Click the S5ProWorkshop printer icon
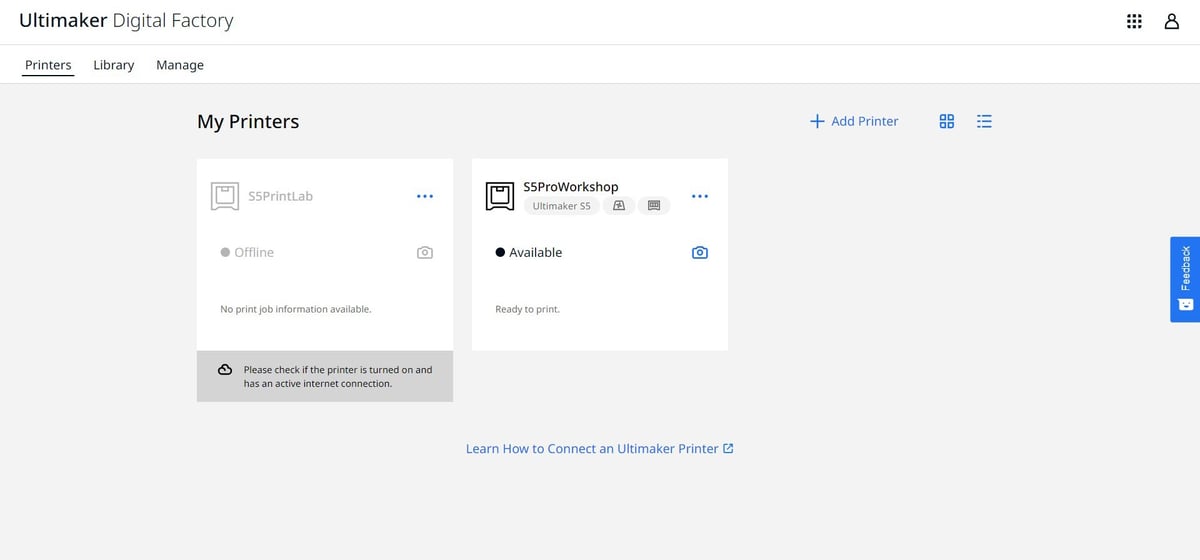The image size is (1200, 560). point(500,196)
